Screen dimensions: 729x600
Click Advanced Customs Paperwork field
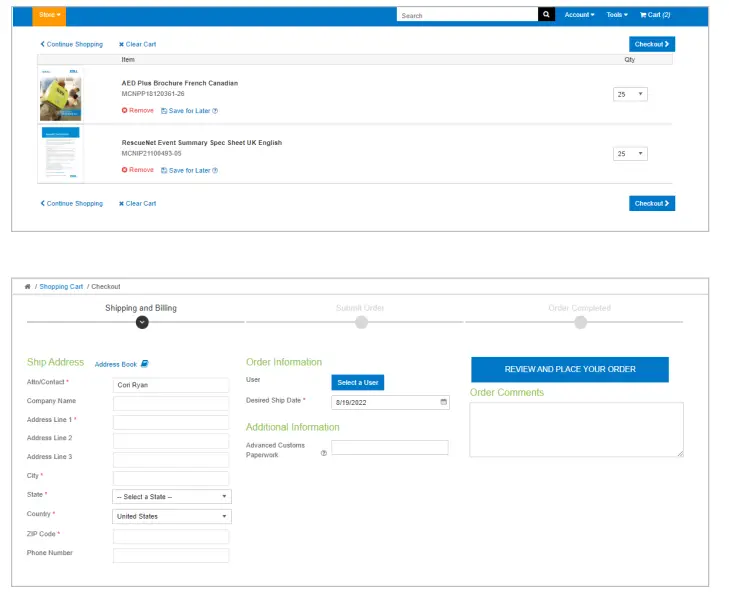(x=390, y=448)
